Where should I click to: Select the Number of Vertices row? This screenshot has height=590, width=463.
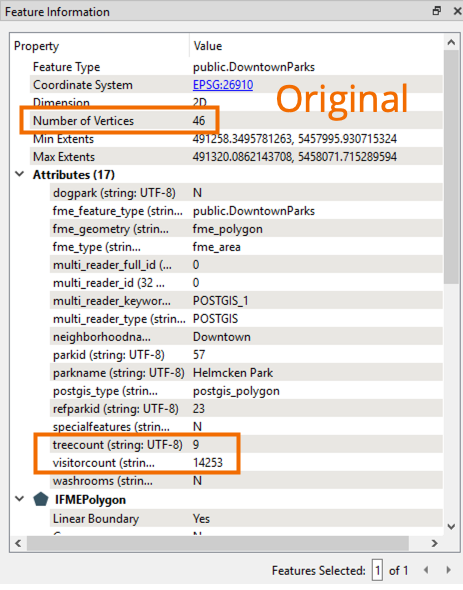pyautogui.click(x=236, y=120)
